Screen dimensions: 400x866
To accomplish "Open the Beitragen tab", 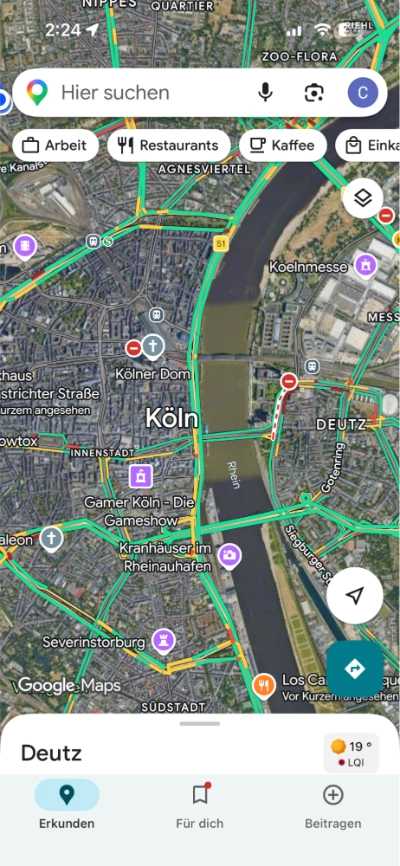I will [x=333, y=805].
